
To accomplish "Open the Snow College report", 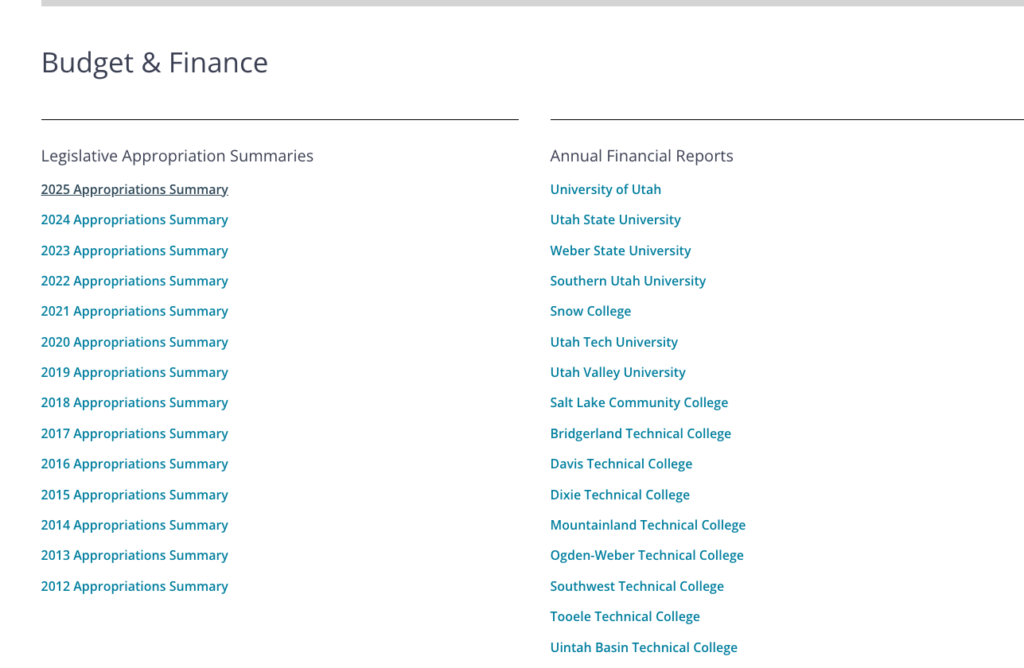I will click(x=590, y=311).
